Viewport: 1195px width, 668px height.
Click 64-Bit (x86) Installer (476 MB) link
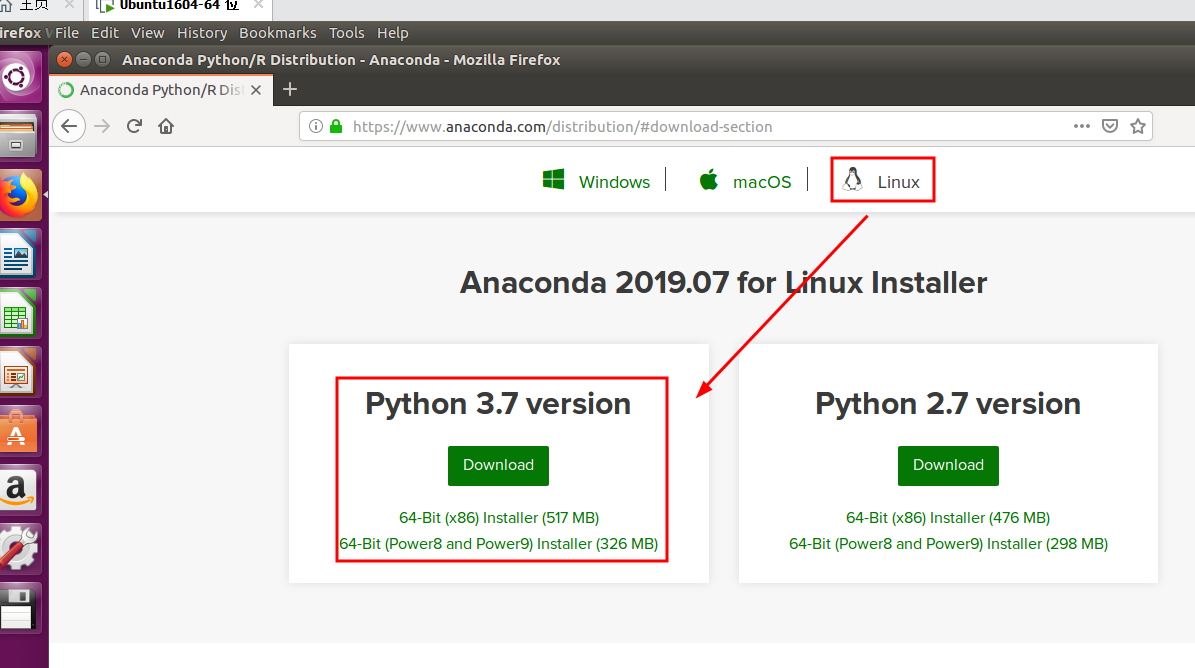tap(948, 518)
